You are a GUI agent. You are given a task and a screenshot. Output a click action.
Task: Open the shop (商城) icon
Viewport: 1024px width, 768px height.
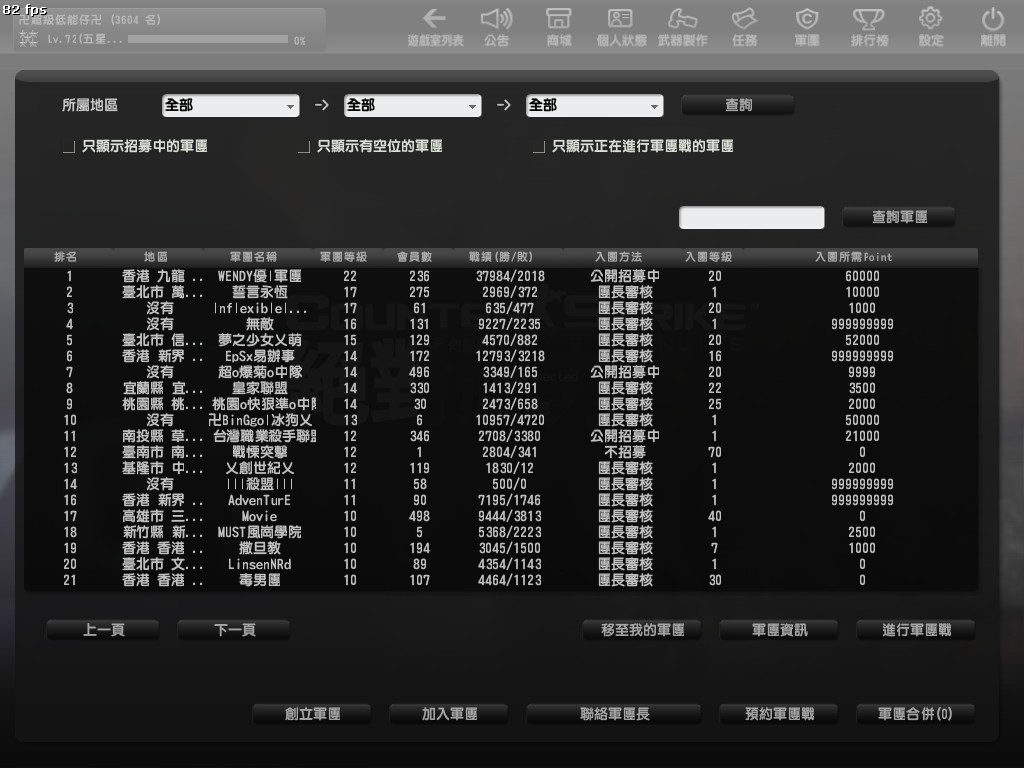click(558, 26)
